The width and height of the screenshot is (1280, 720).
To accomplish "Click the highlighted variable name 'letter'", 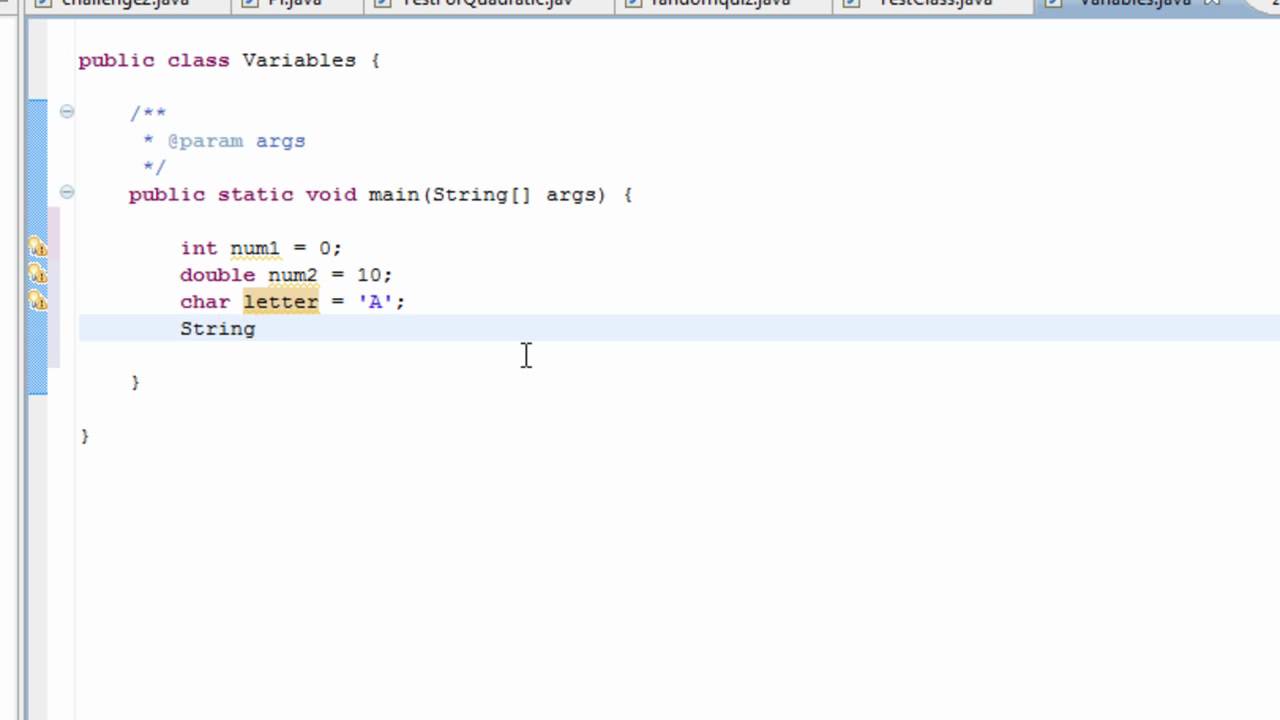I will (281, 302).
